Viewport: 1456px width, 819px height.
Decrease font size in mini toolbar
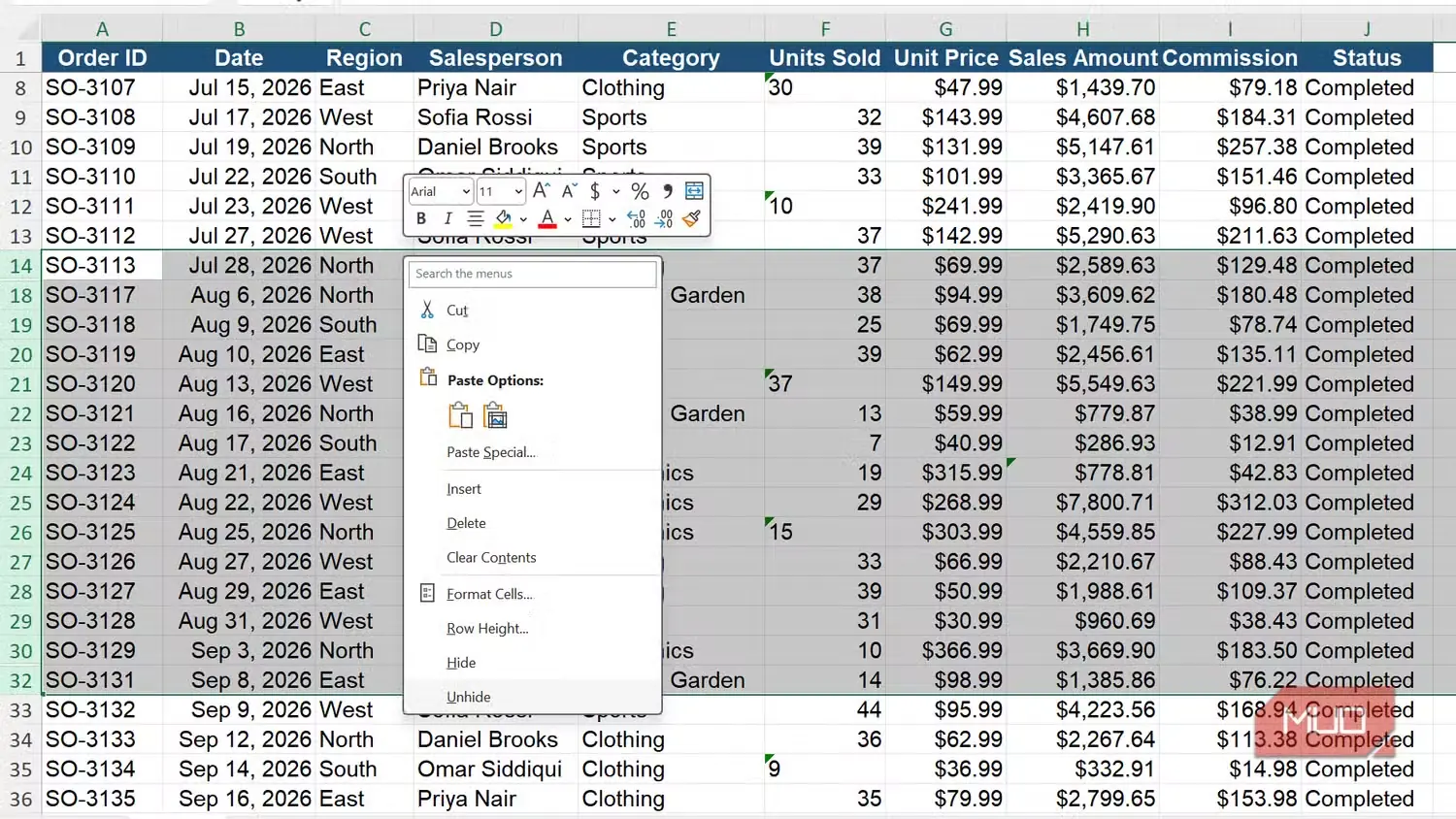[569, 191]
